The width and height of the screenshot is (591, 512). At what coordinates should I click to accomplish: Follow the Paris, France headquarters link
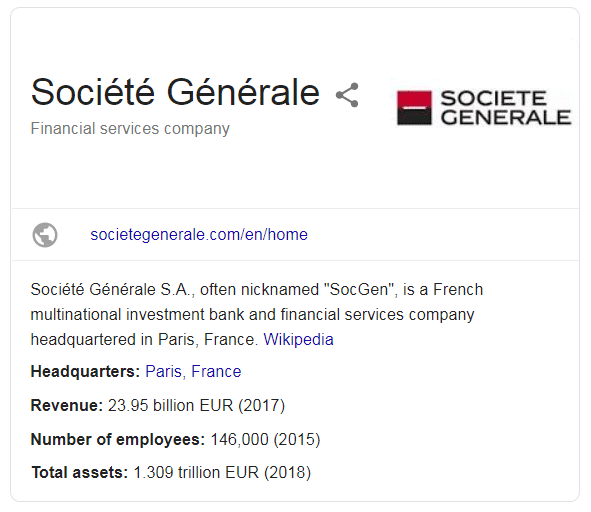tap(193, 371)
